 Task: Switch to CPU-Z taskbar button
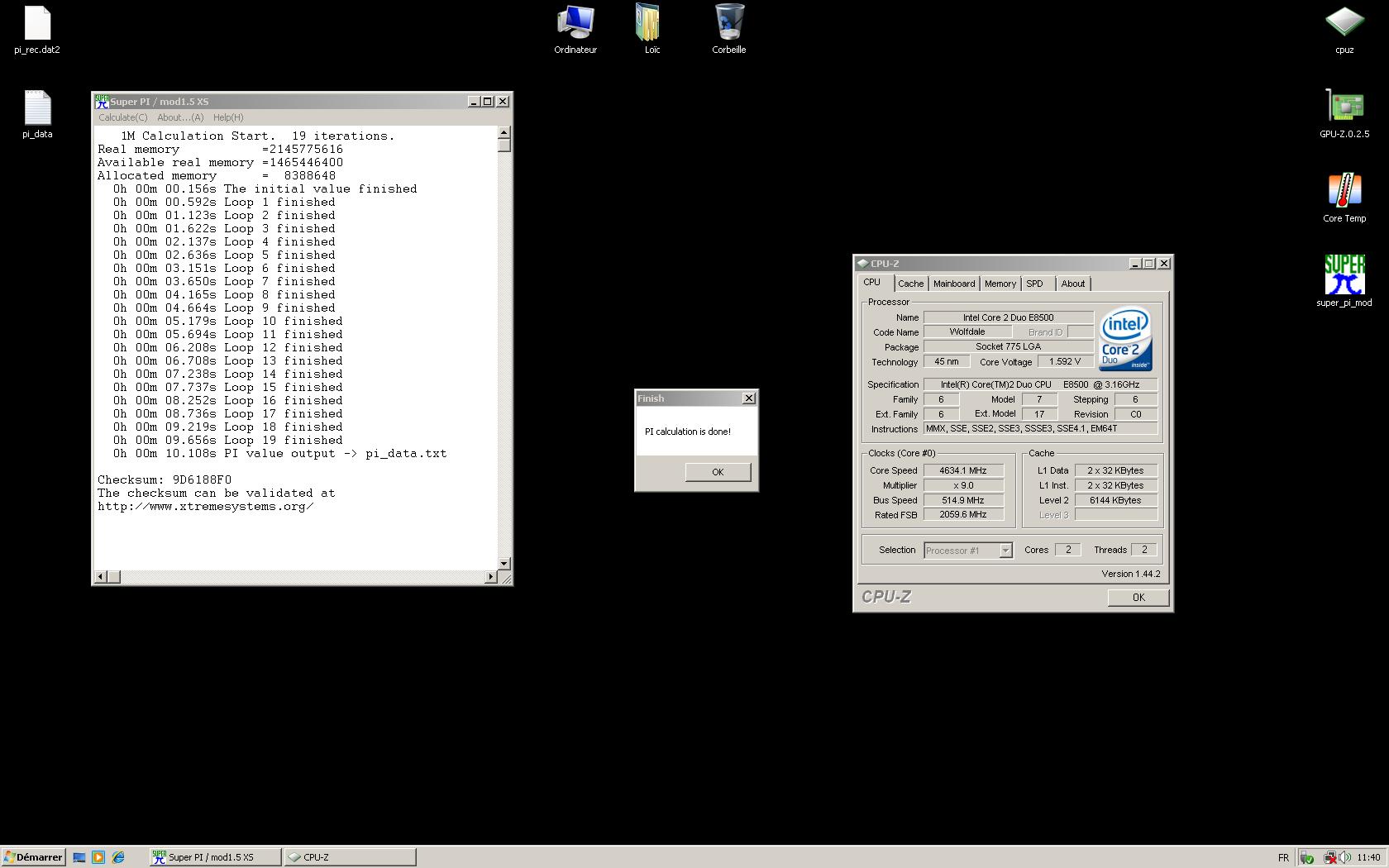(x=350, y=857)
